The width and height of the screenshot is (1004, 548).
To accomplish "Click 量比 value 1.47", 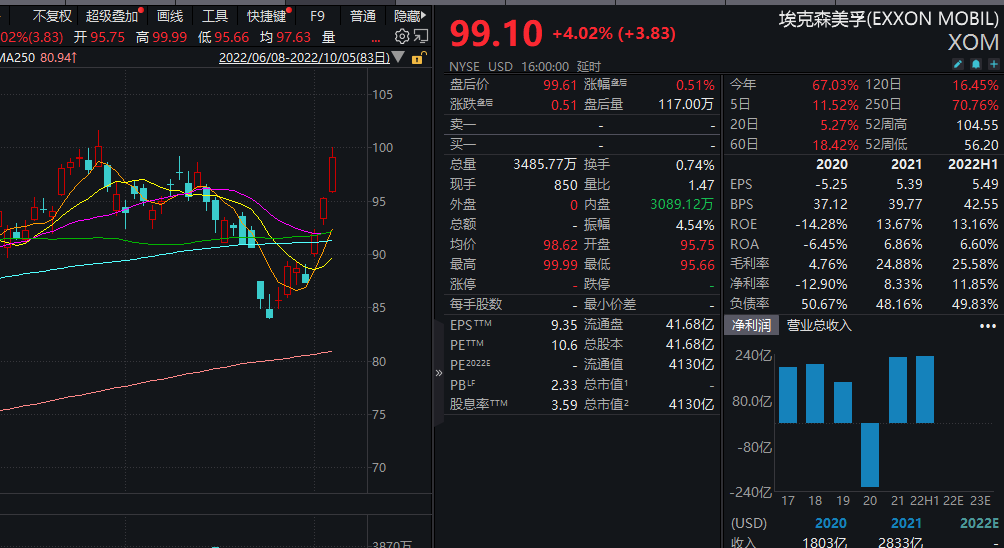I will (x=701, y=185).
